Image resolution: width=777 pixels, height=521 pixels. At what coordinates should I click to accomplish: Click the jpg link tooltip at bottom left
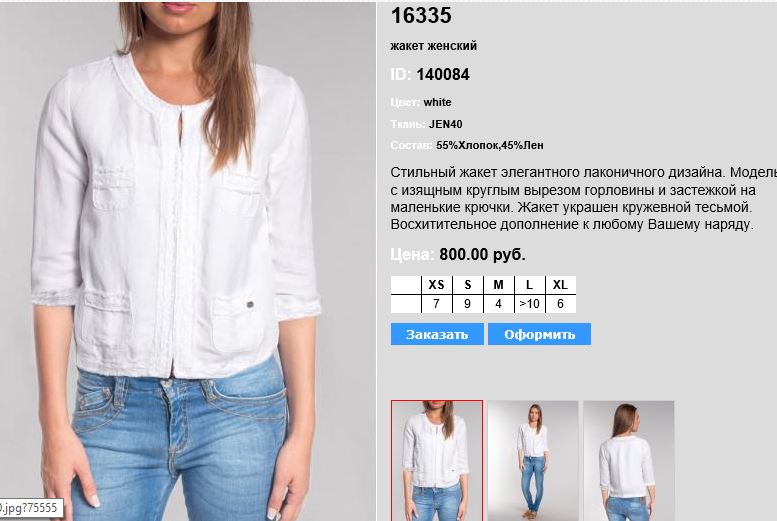point(30,508)
